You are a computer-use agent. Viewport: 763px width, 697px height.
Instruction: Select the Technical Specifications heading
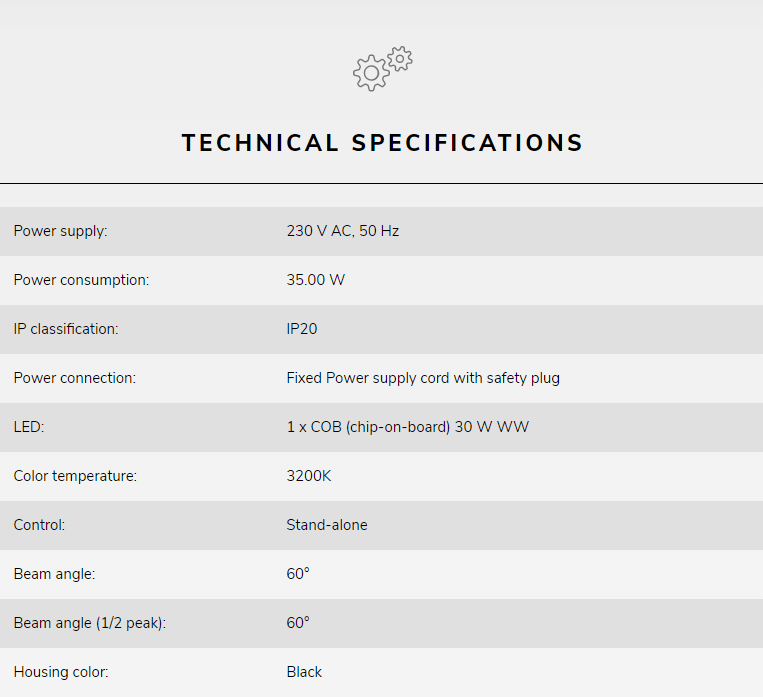coord(382,143)
